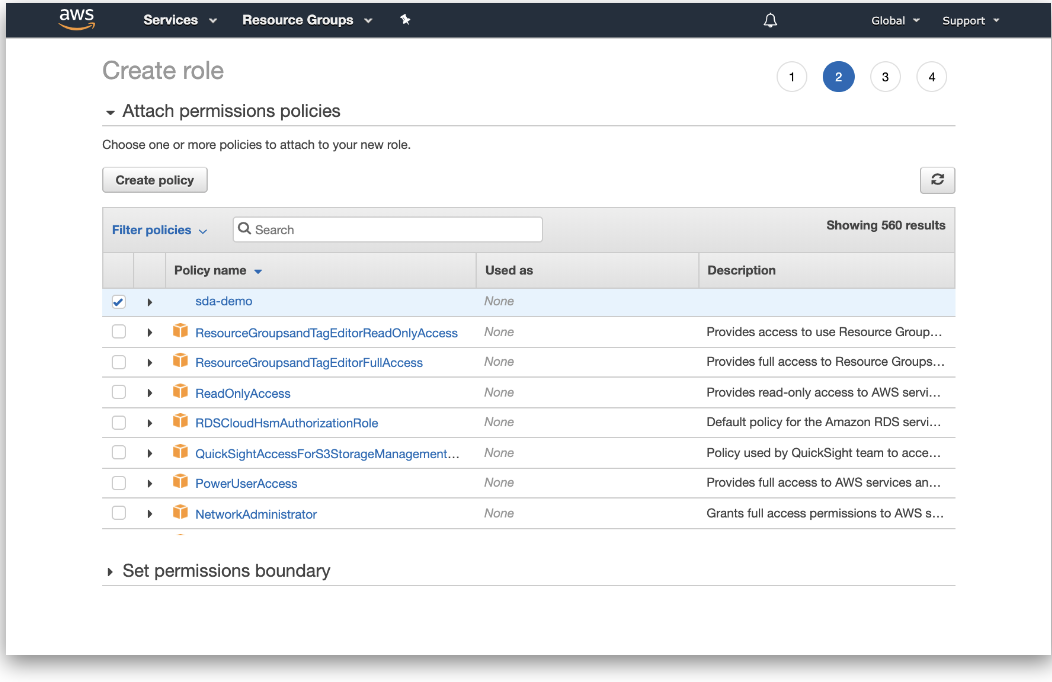This screenshot has height=682, width=1052.
Task: Click 'Default policy for the Amazon RDS servi…' description
Action: pos(823,422)
